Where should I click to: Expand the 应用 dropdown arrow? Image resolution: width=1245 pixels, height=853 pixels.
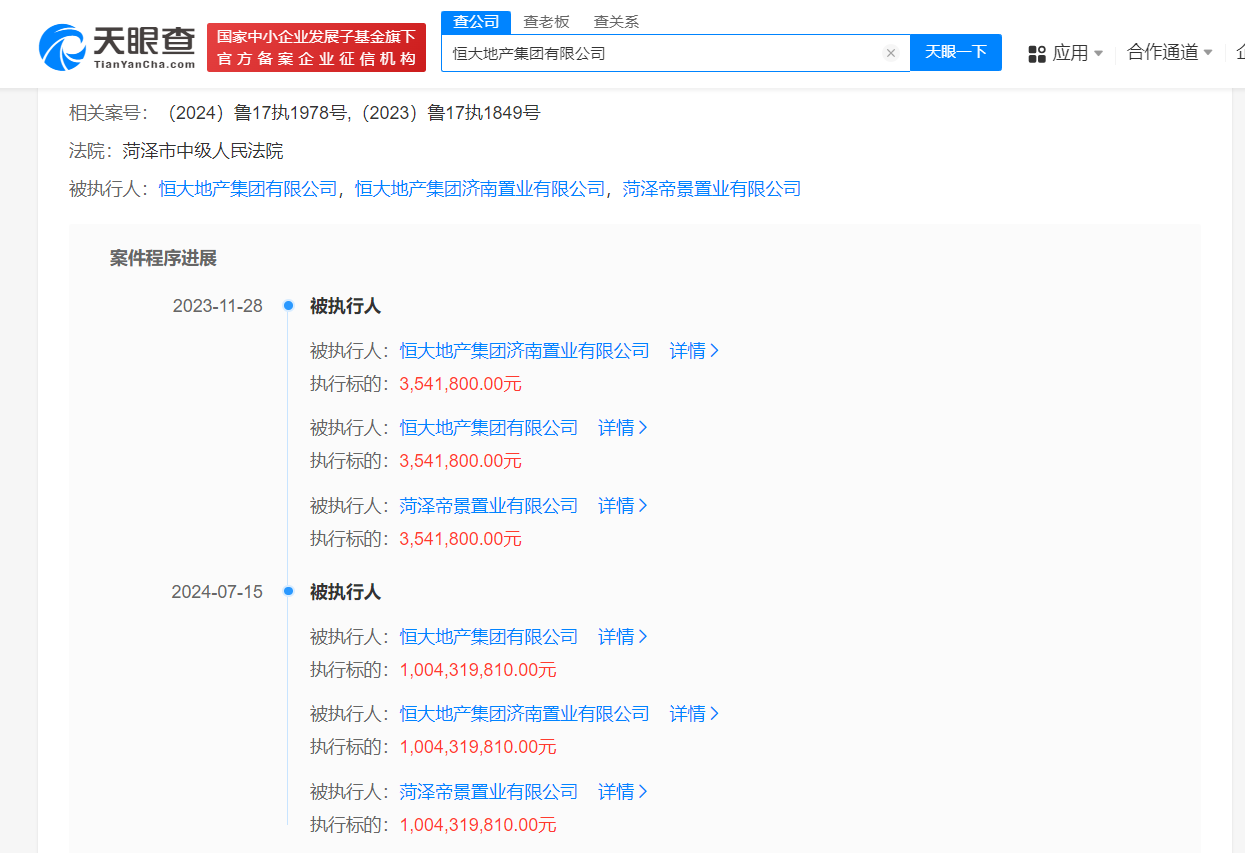point(1099,53)
